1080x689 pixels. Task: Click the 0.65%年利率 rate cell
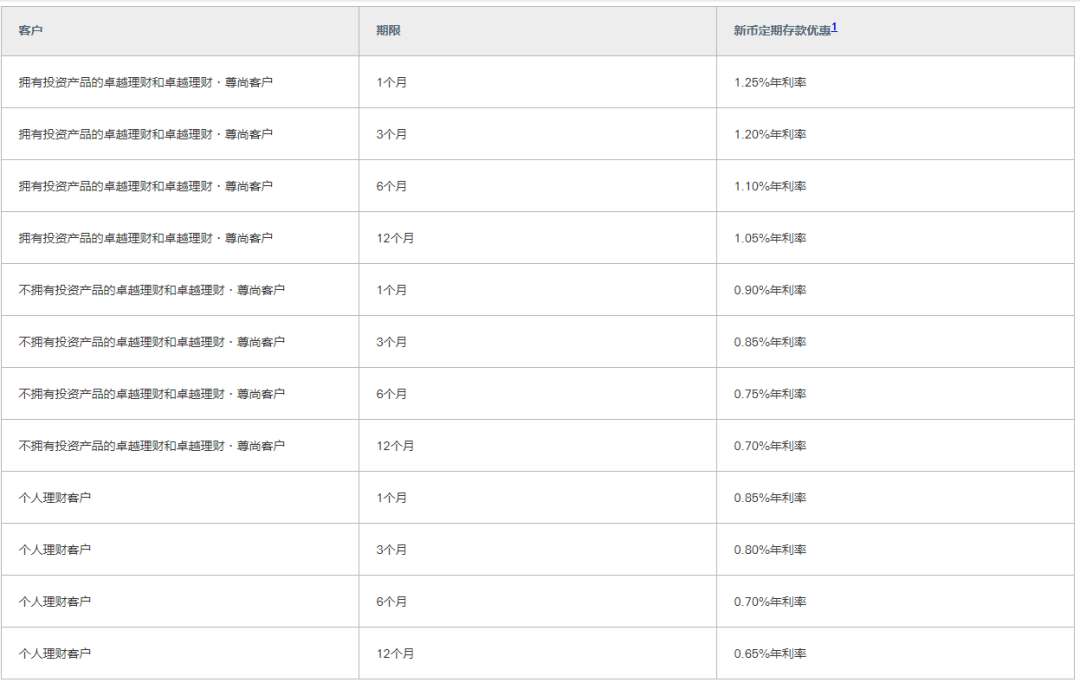(x=770, y=654)
